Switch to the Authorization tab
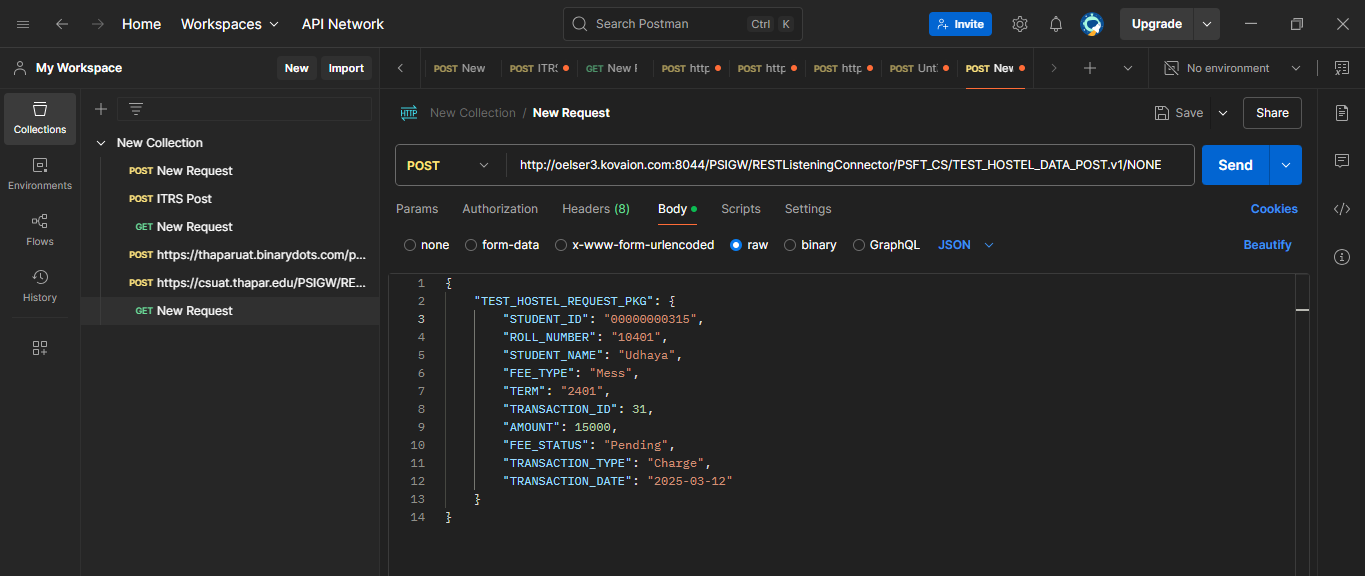 pyautogui.click(x=500, y=209)
